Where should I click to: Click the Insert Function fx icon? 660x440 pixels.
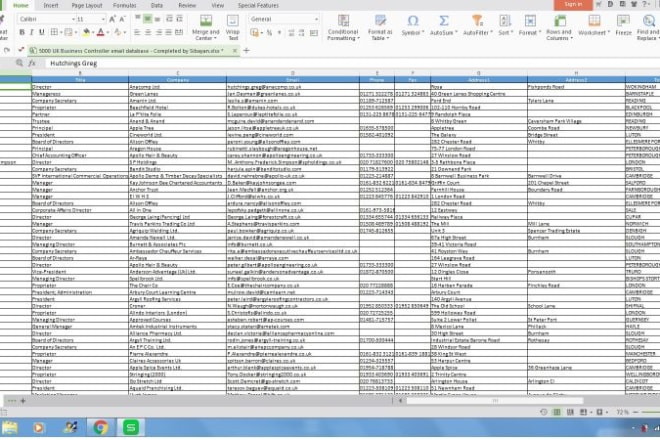click(x=32, y=63)
